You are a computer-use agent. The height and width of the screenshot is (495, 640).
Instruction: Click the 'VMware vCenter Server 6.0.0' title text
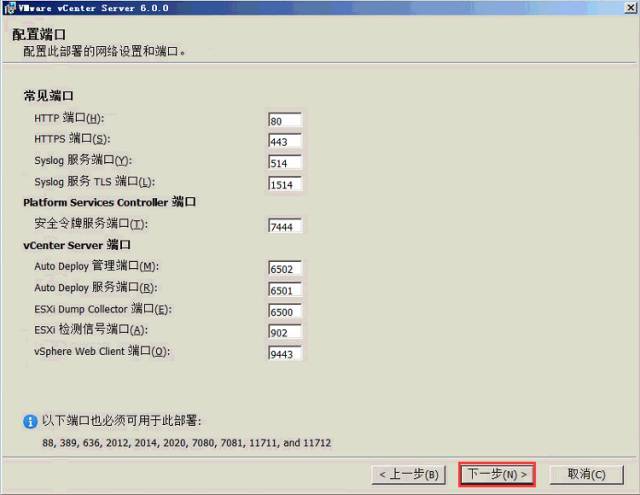tap(93, 8)
